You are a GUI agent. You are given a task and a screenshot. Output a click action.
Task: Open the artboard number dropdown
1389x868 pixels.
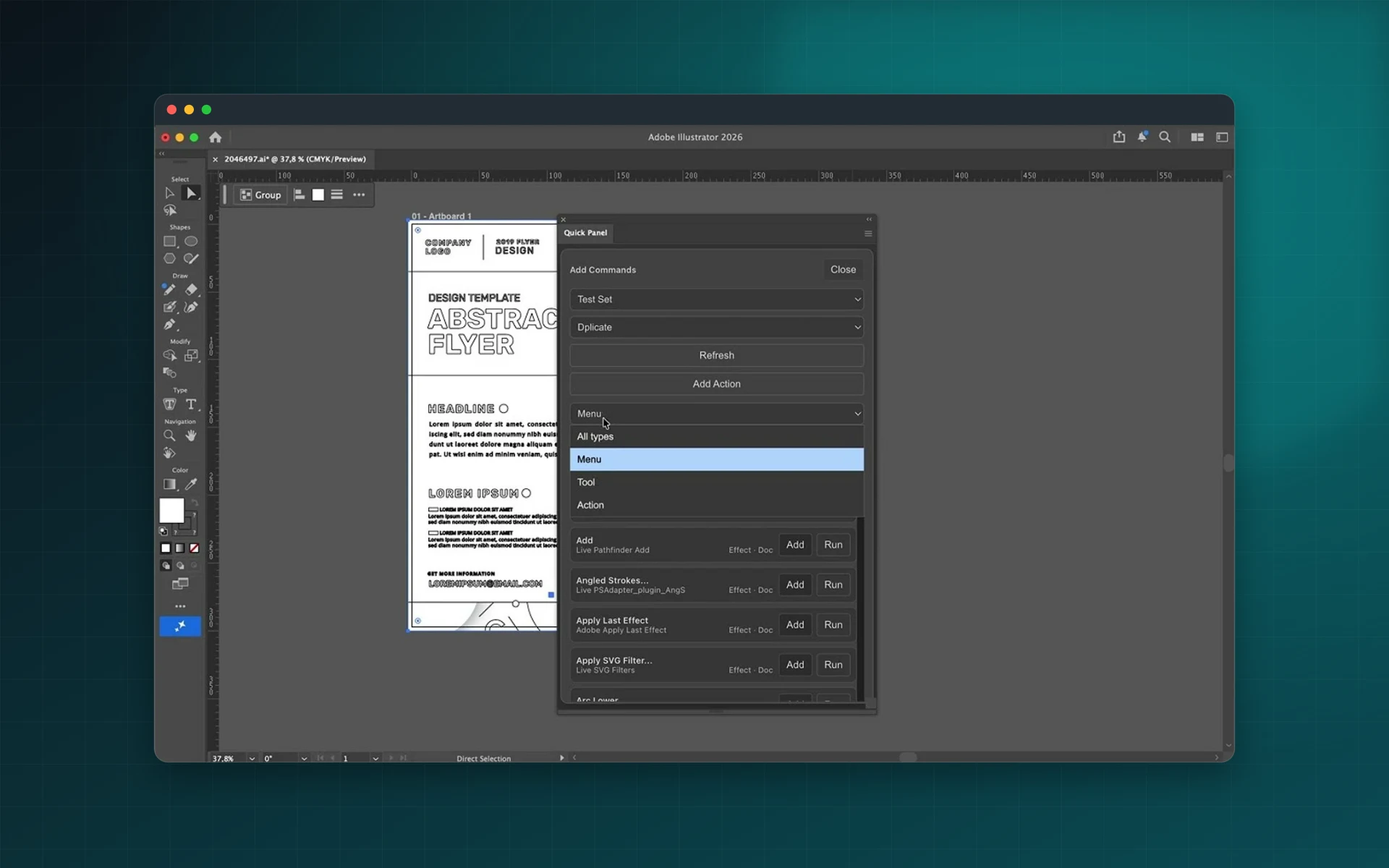tap(375, 759)
